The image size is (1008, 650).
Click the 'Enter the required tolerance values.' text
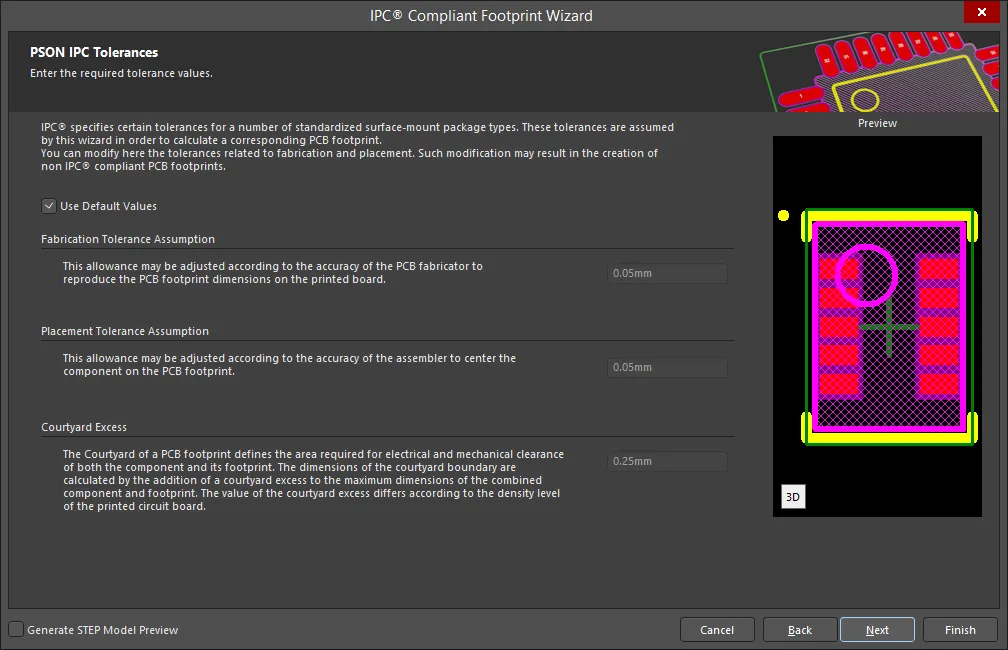point(121,73)
